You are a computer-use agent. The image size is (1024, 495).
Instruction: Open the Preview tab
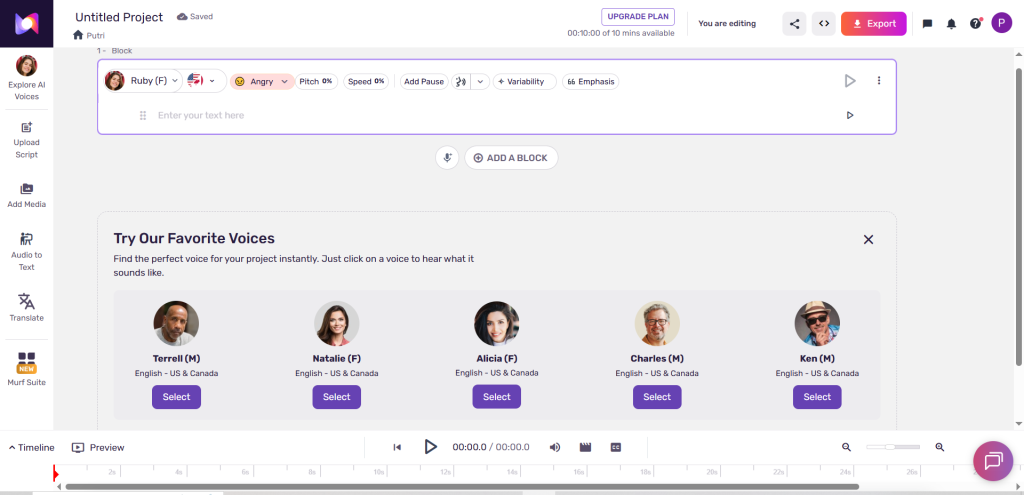tap(98, 447)
